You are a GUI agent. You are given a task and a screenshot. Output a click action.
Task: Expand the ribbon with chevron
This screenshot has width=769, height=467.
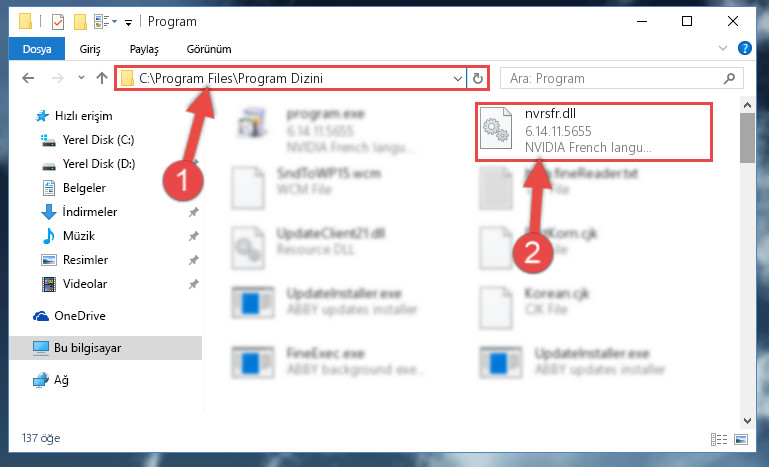[x=722, y=48]
